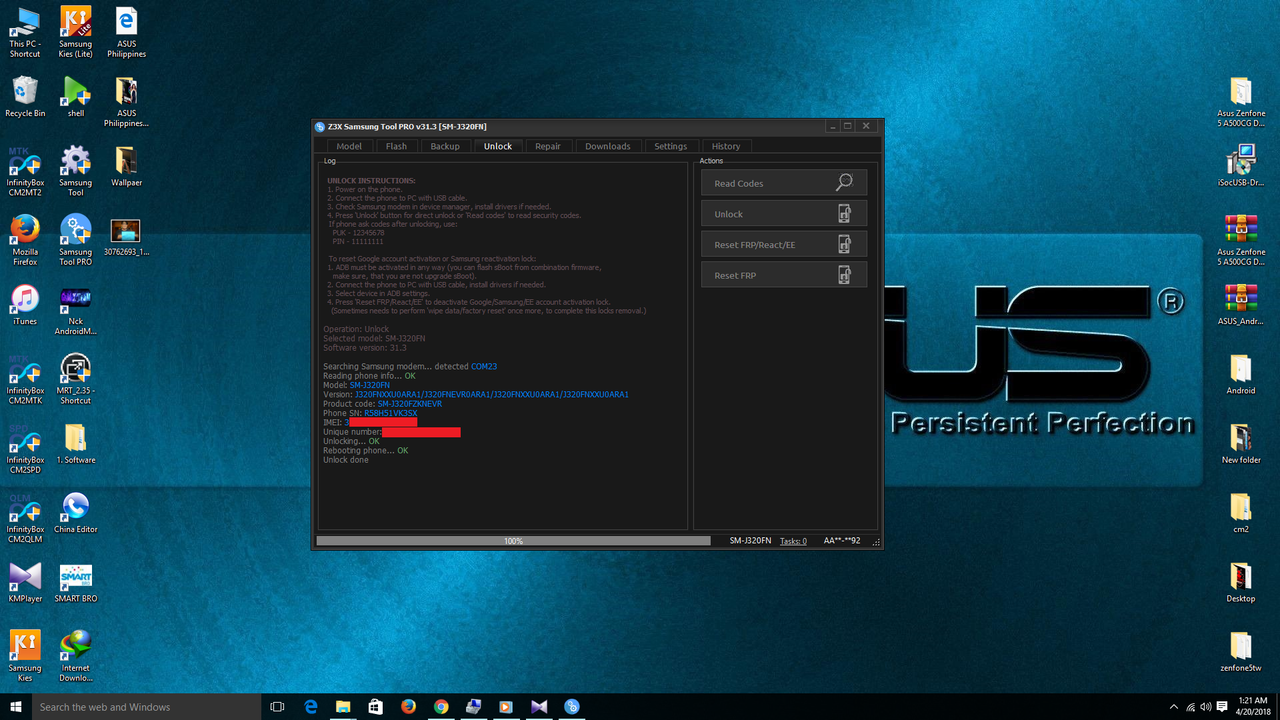Open the volume control in system tray

click(x=1206, y=707)
